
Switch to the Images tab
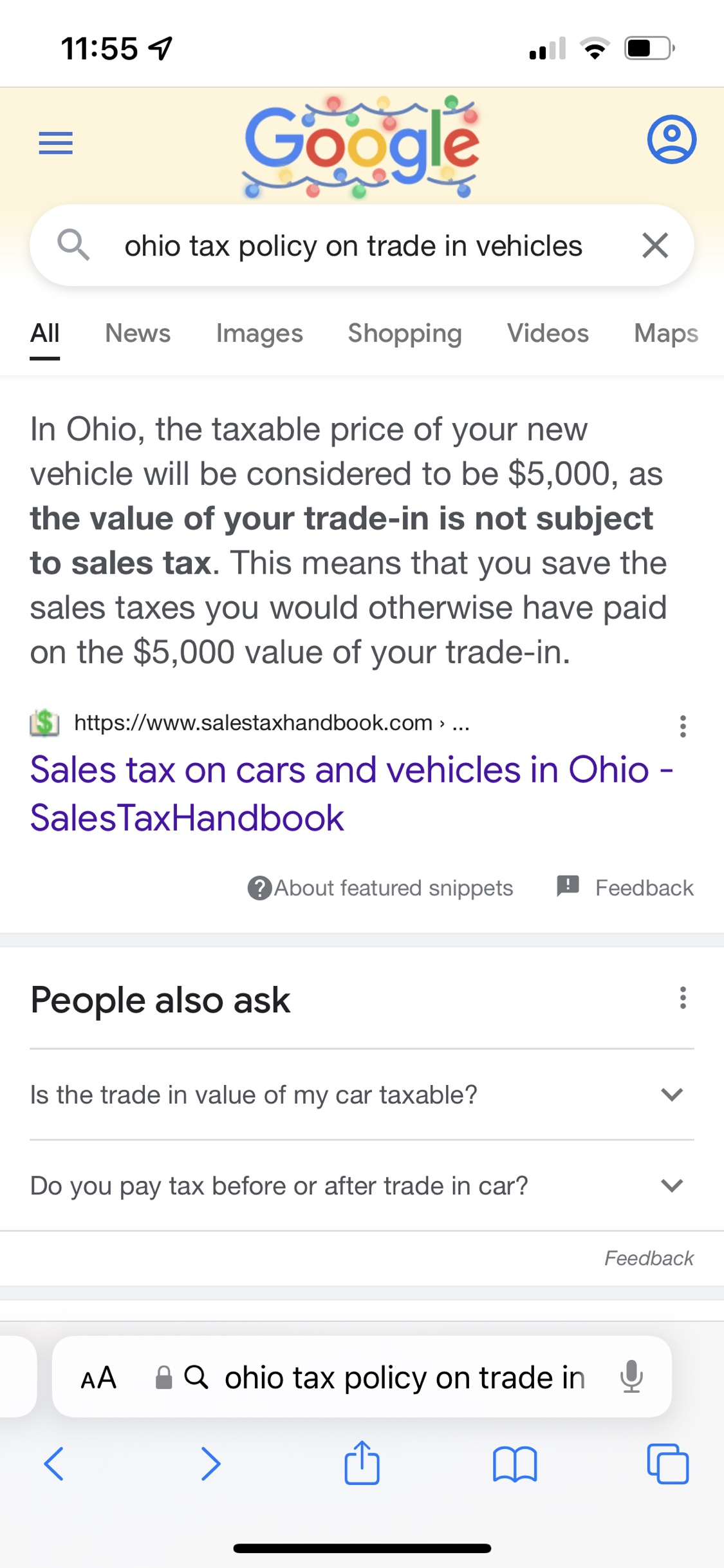point(259,334)
